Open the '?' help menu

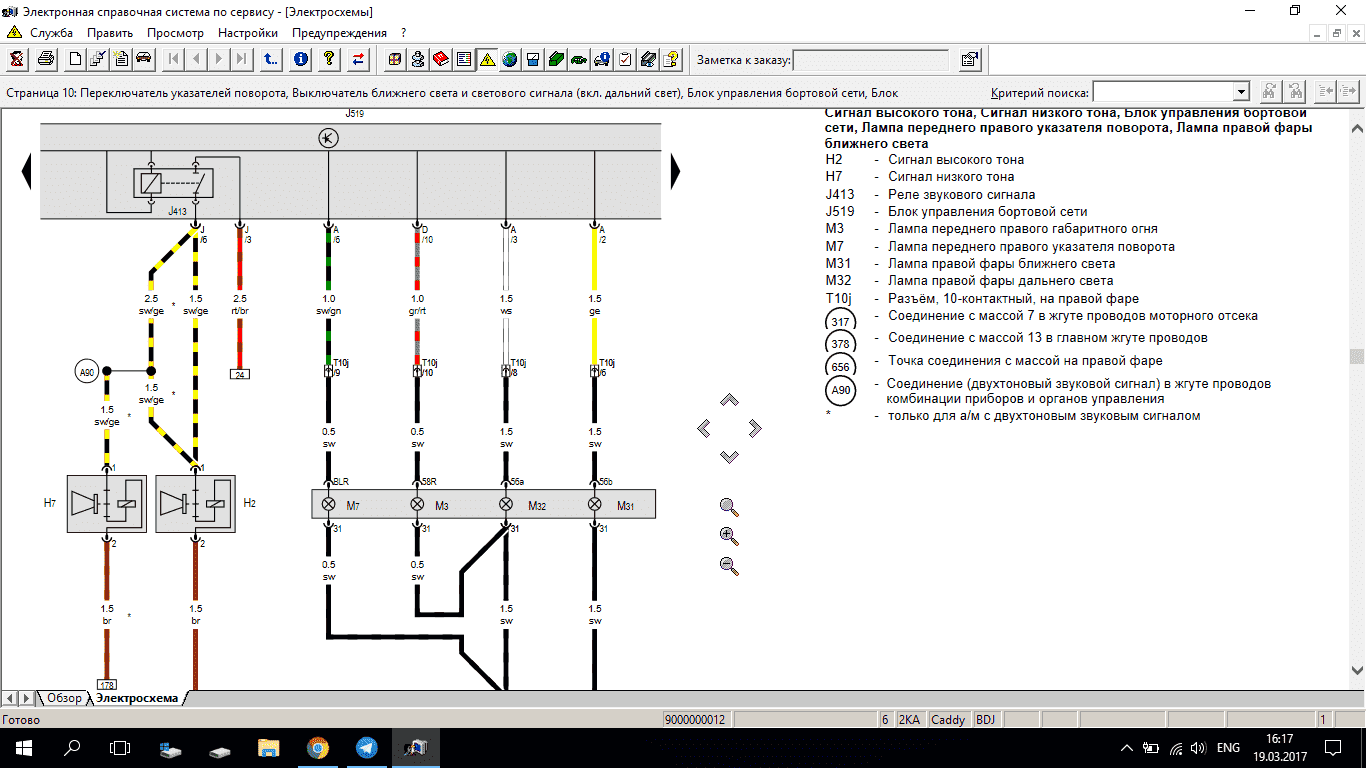point(403,33)
